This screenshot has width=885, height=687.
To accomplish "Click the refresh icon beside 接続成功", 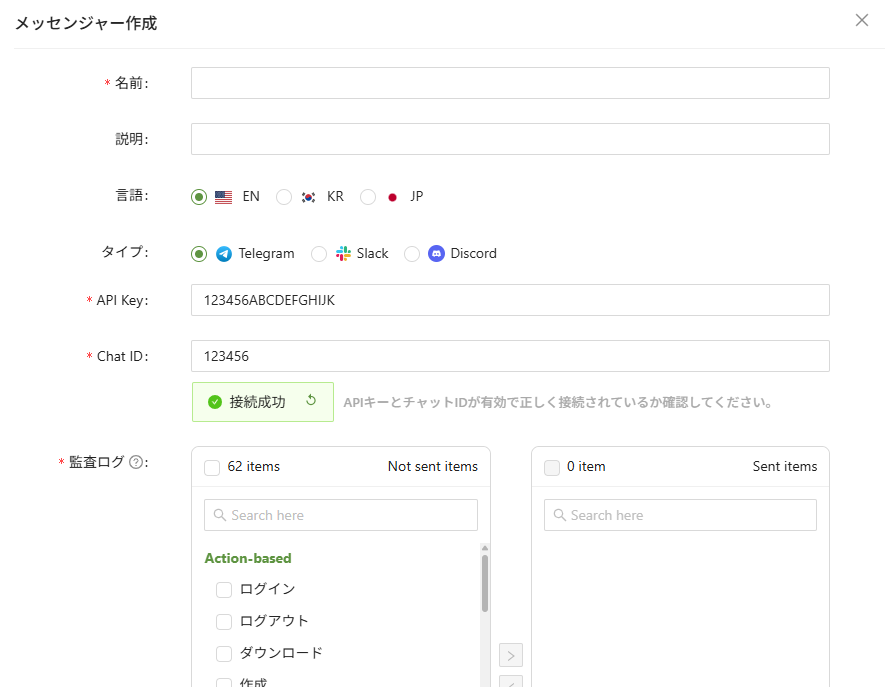I will [311, 401].
